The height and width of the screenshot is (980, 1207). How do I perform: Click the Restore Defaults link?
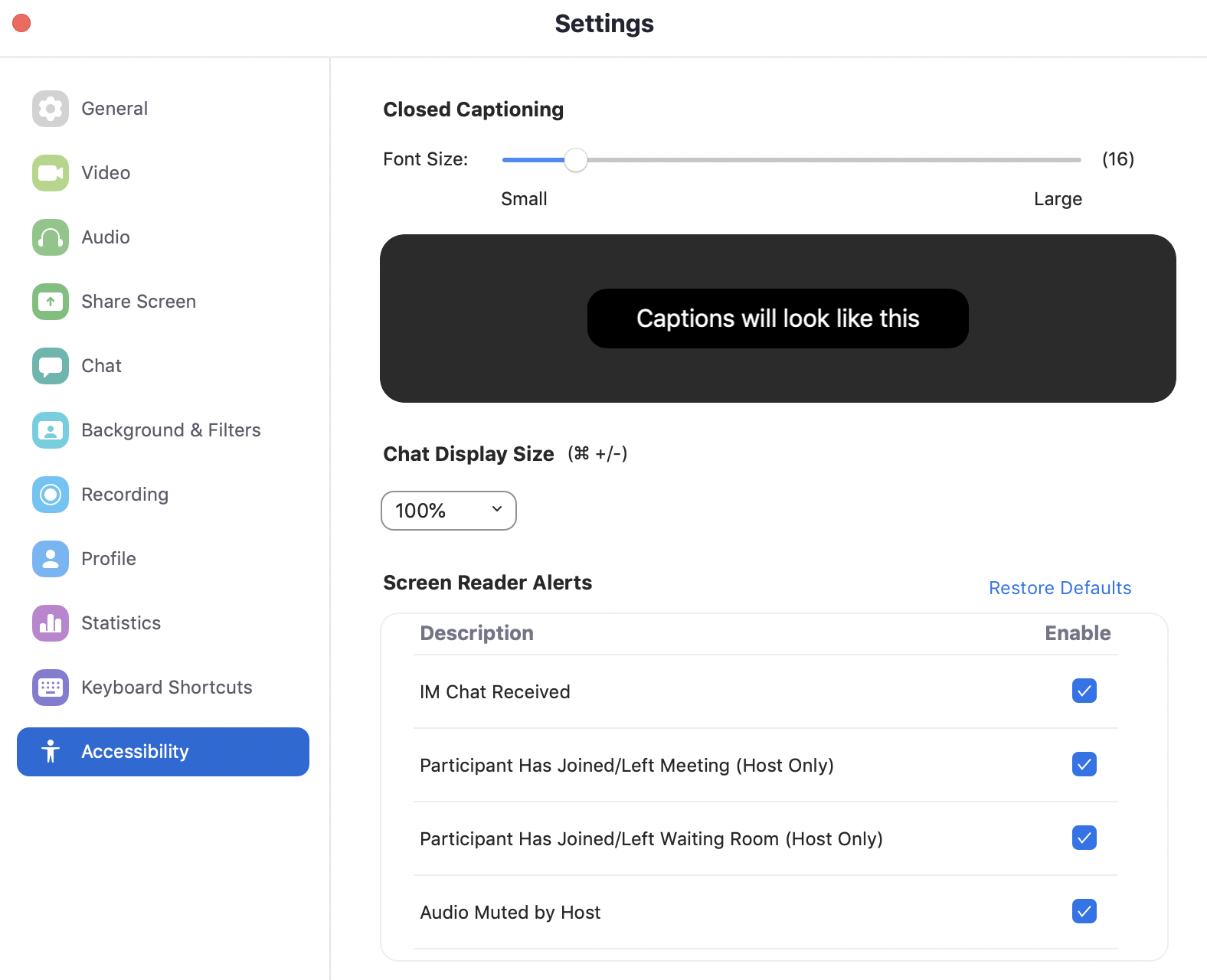click(1059, 588)
